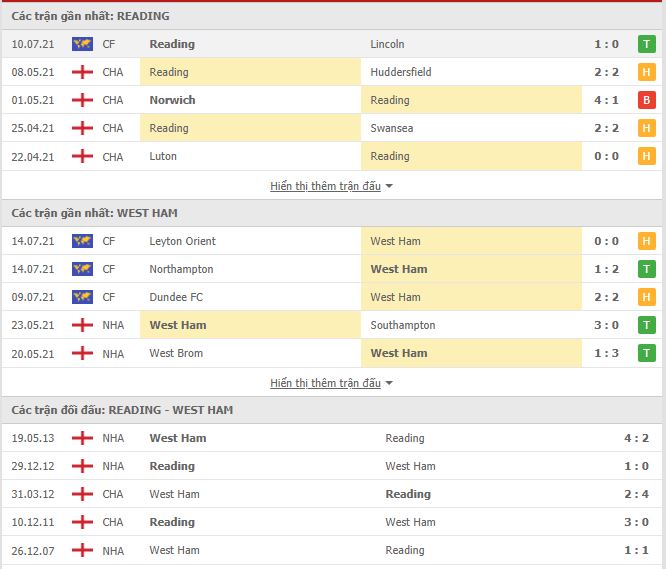Screen dimensions: 666x569
Task: Click orange H badge for Reading-Swansea
Action: 646,128
